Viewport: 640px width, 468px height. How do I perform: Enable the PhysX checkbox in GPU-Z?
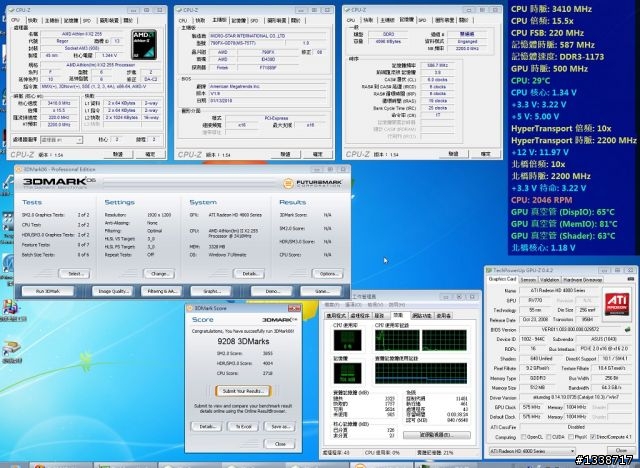(x=571, y=437)
